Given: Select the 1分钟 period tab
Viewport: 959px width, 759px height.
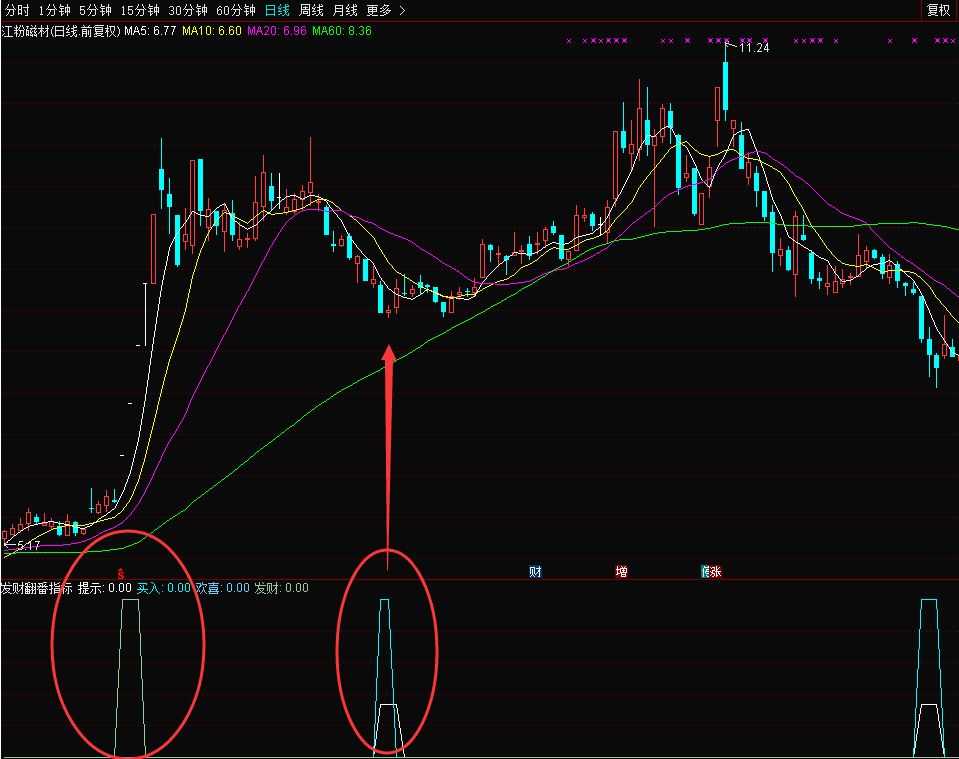Looking at the screenshot, I should (55, 10).
